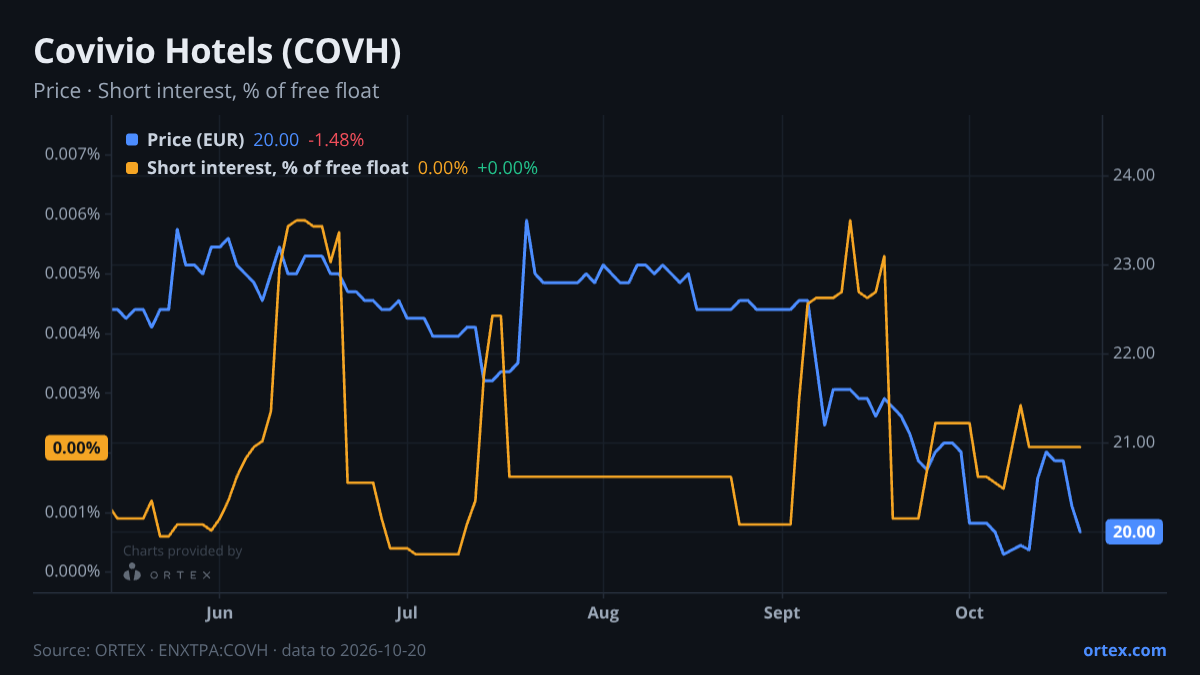Click the Sept label on the time axis

tap(782, 613)
